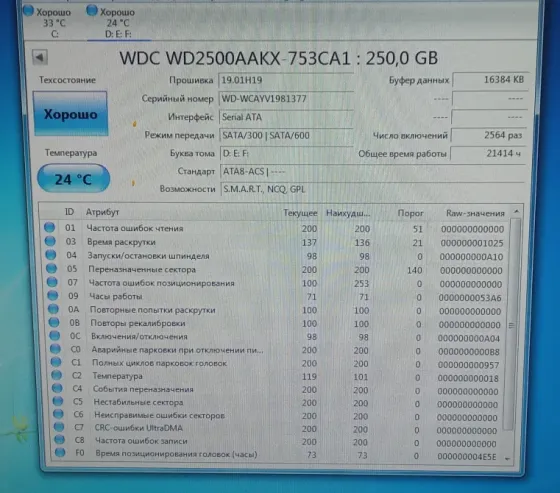This screenshot has height=493, width=560.
Task: Click status icon for attribute 0B
Action: pos(54,322)
